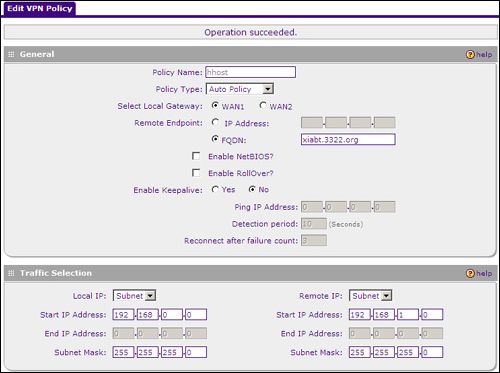Click the Traffic Selection help icon
This screenshot has height=373, width=500.
pyautogui.click(x=470, y=273)
